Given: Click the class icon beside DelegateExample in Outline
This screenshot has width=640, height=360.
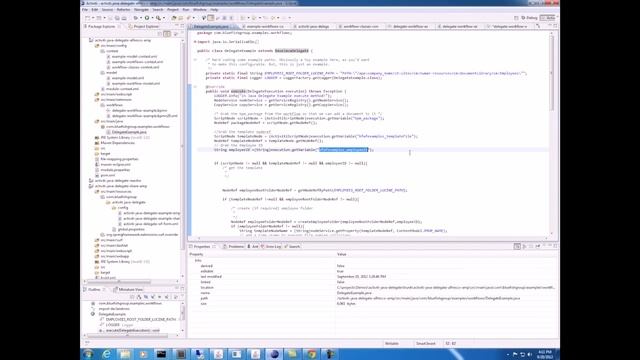Looking at the screenshot, I should click(x=93, y=314).
